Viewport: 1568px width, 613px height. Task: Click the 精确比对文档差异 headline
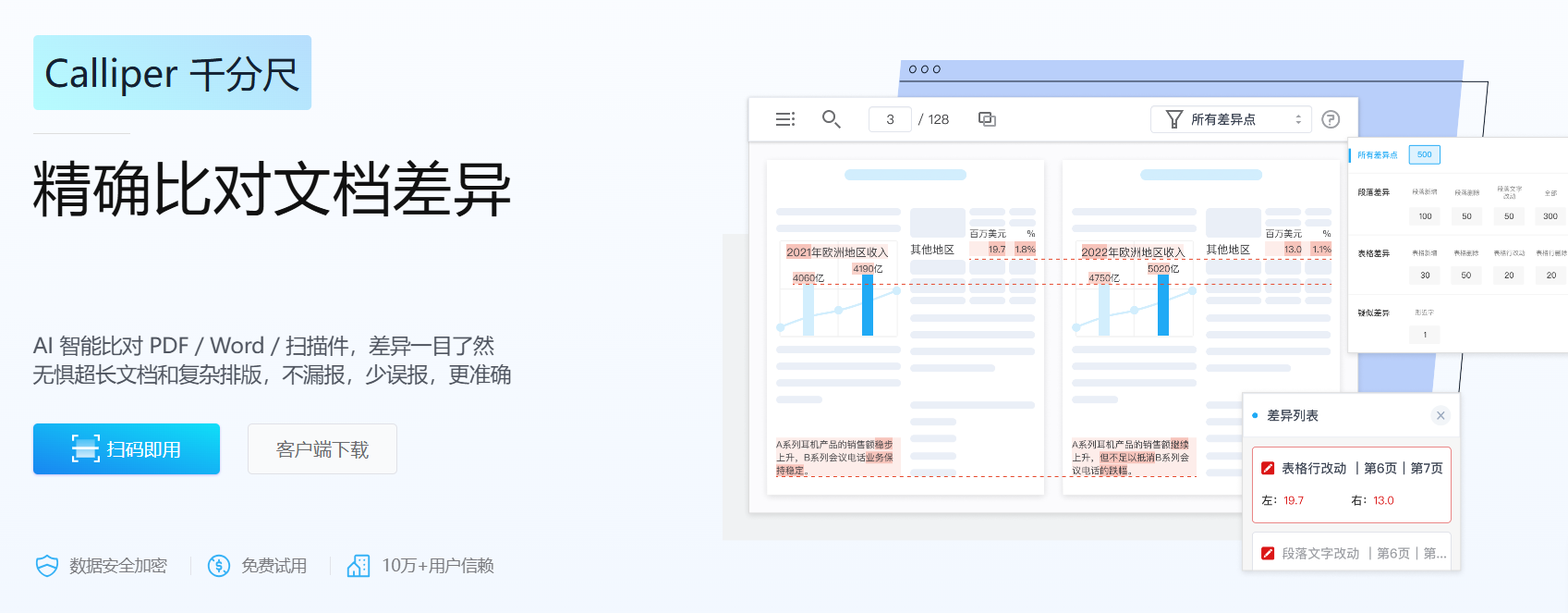272,190
